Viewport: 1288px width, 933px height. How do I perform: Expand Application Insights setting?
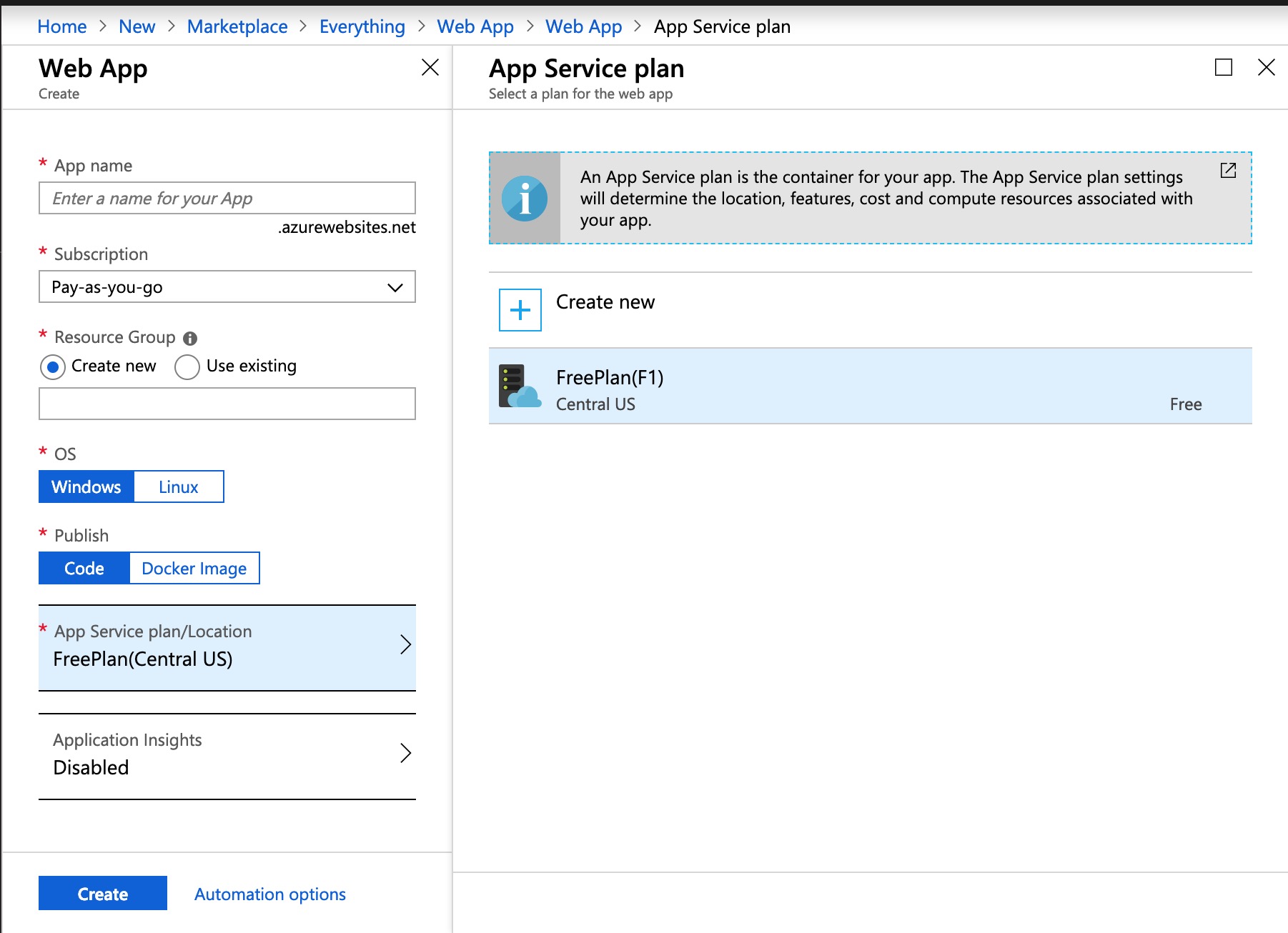click(227, 755)
